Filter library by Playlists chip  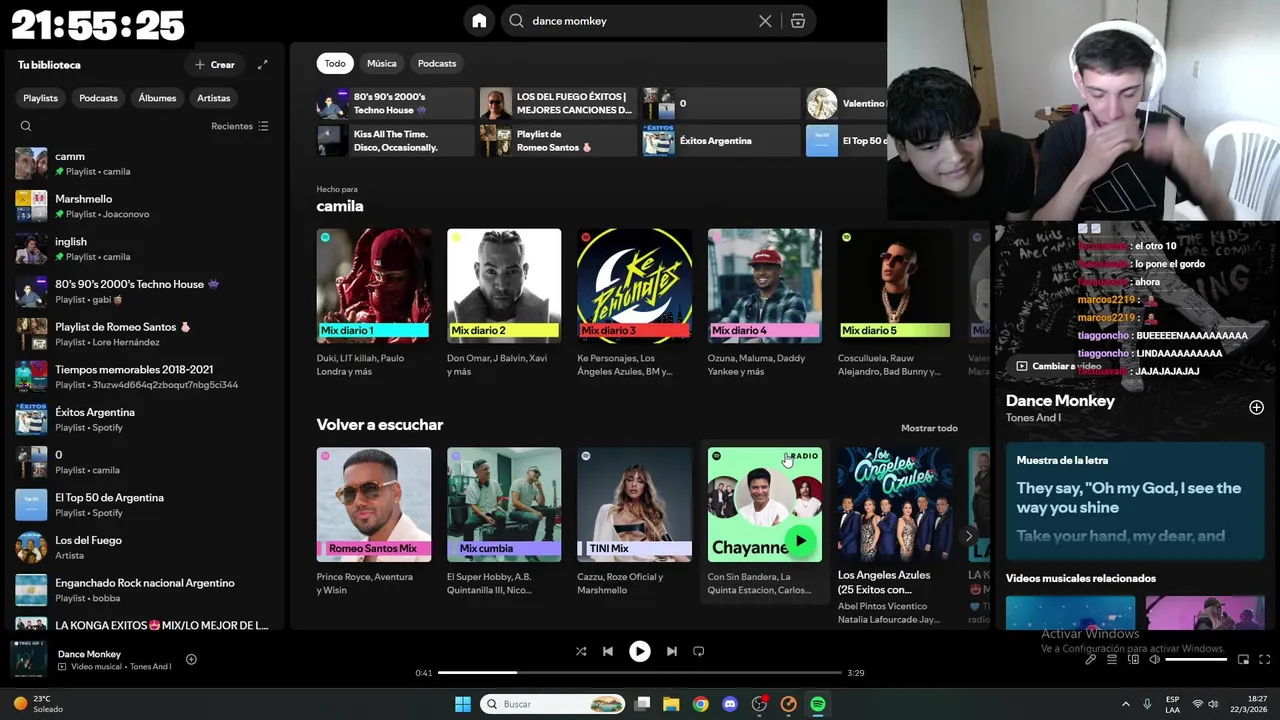point(41,98)
